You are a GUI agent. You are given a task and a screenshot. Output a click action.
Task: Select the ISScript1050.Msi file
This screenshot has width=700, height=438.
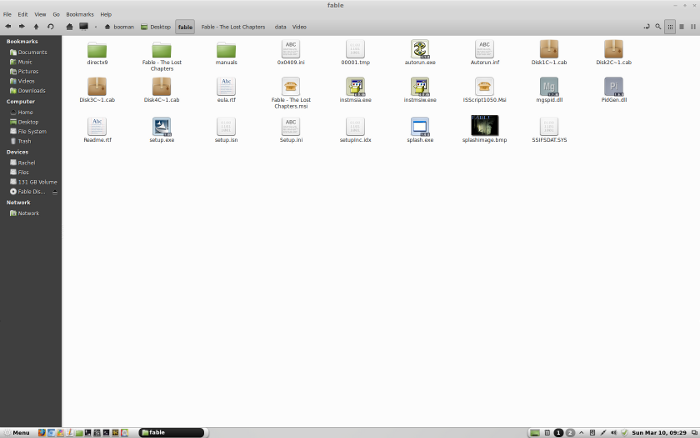[484, 90]
